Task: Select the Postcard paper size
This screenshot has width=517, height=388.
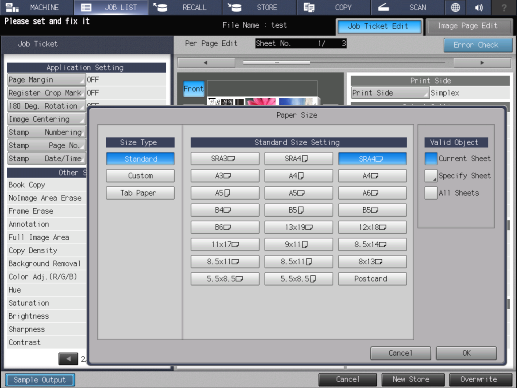Action: 372,279
